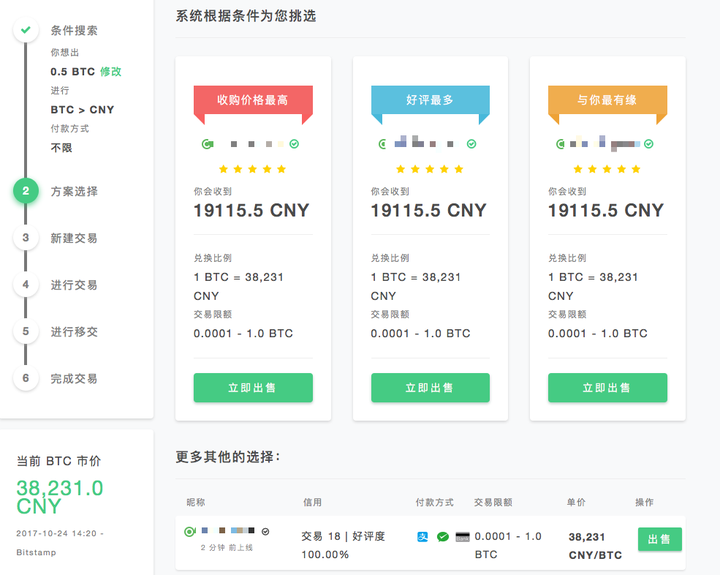Click star rating in 好评最多 card
Image resolution: width=720 pixels, height=575 pixels.
[430, 169]
